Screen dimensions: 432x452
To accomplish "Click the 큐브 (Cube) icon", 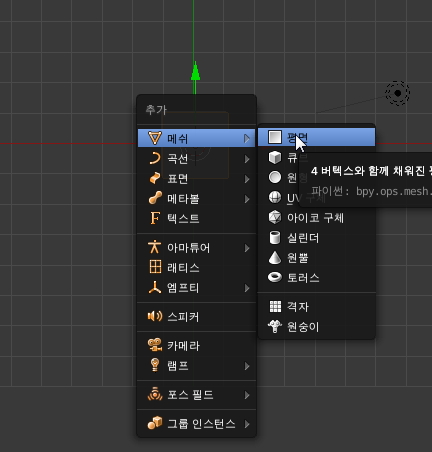I will 275,157.
